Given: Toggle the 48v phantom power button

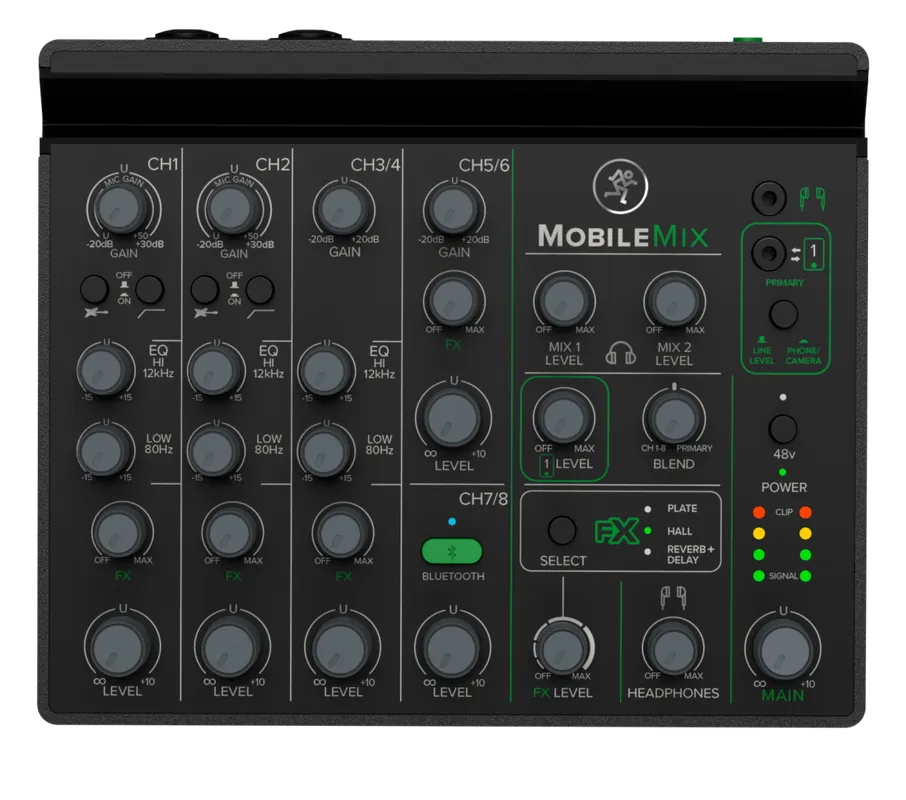Looking at the screenshot, I should point(783,429).
